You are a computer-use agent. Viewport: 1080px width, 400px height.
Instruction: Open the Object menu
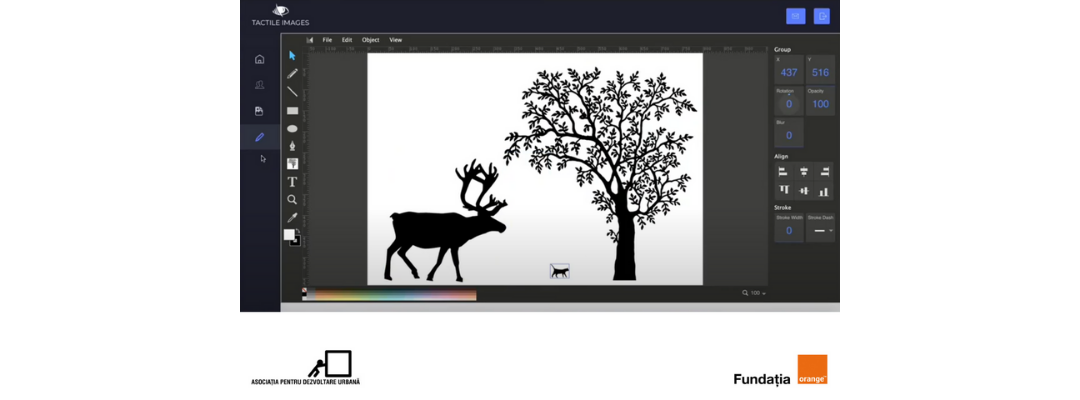[370, 40]
